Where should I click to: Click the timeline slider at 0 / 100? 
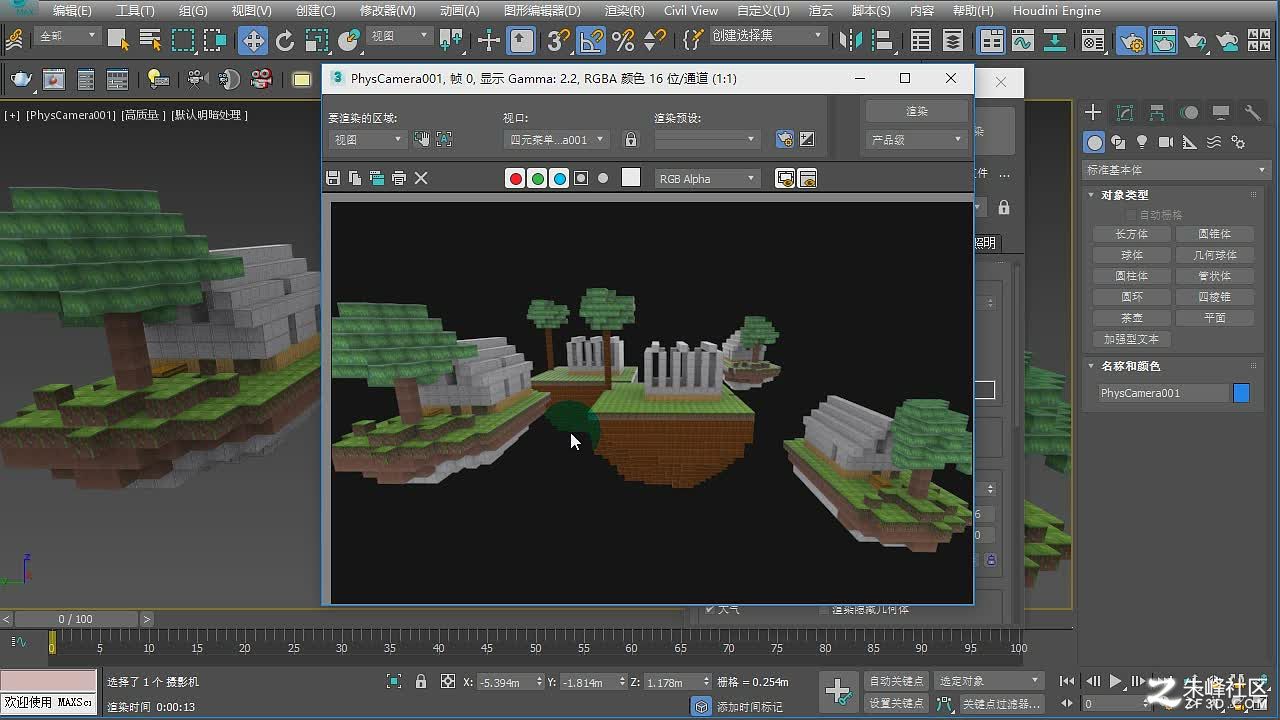pos(76,619)
